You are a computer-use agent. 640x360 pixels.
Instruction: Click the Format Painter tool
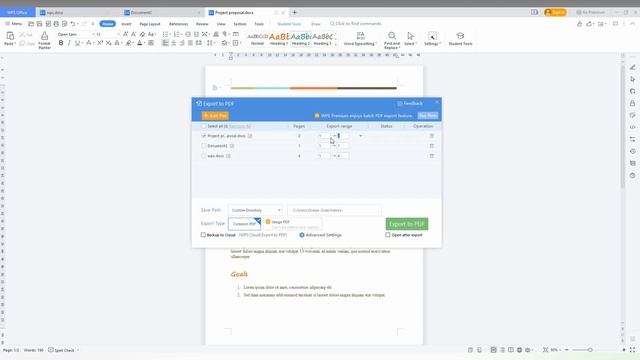(44, 40)
